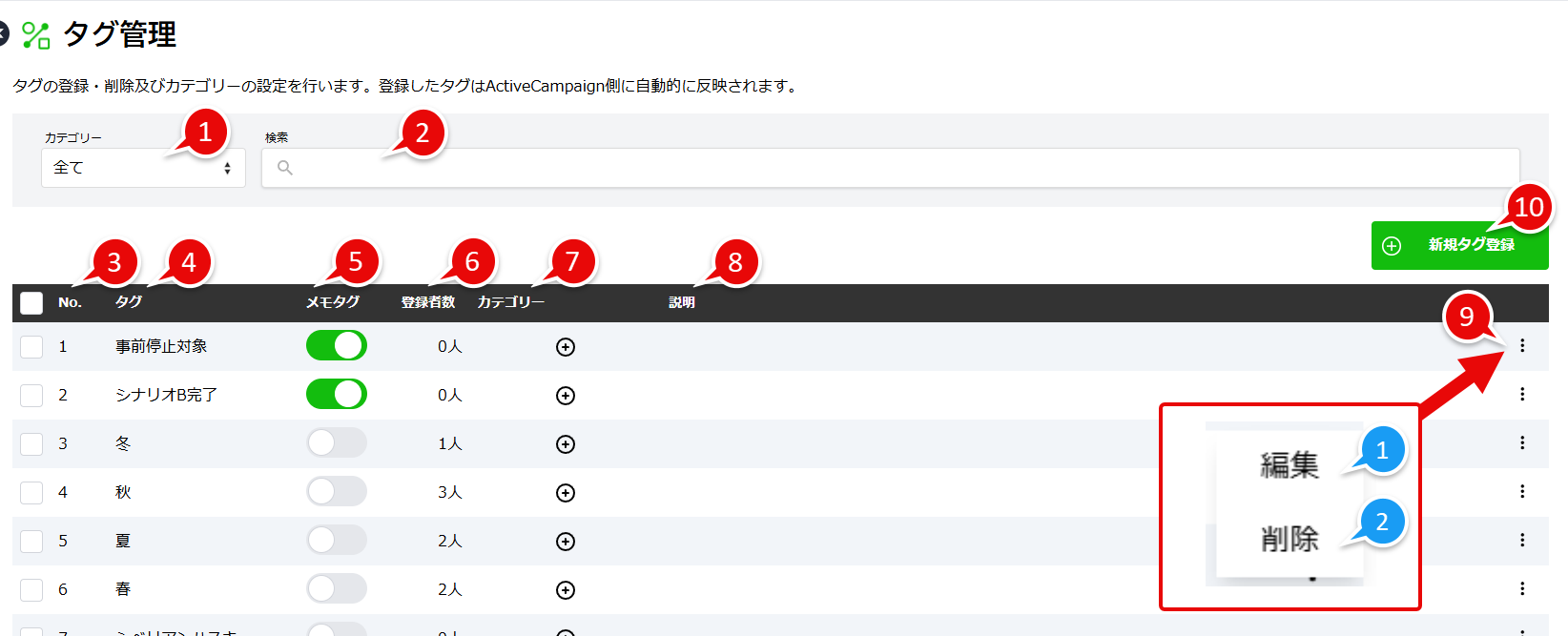Enable メモタグ toggle for 秋
Screen dimensions: 1568x636
(337, 491)
